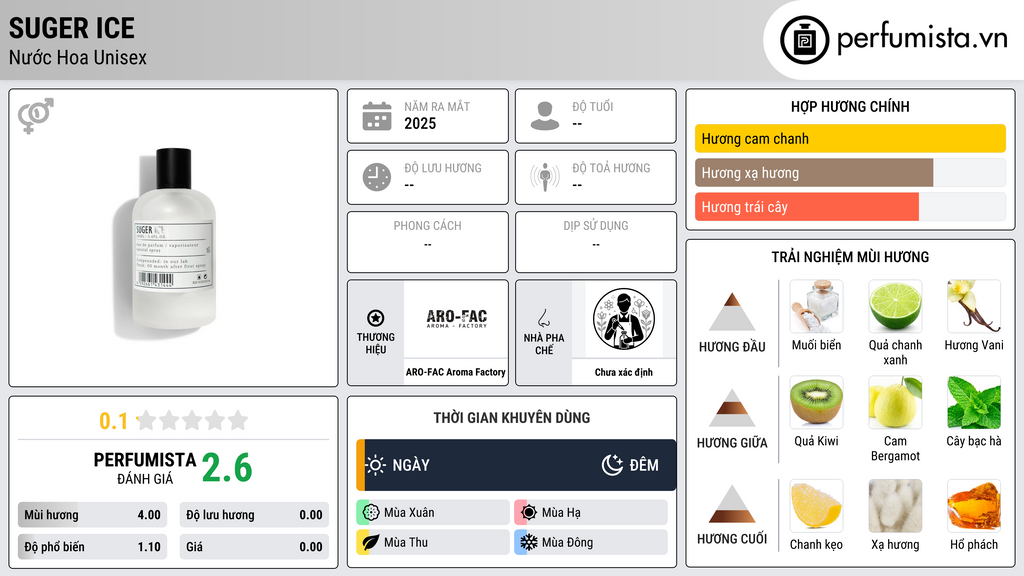Screen dimensions: 1024x576
Task: Click the sillage figure icon for Độ toả hương
Action: [545, 177]
